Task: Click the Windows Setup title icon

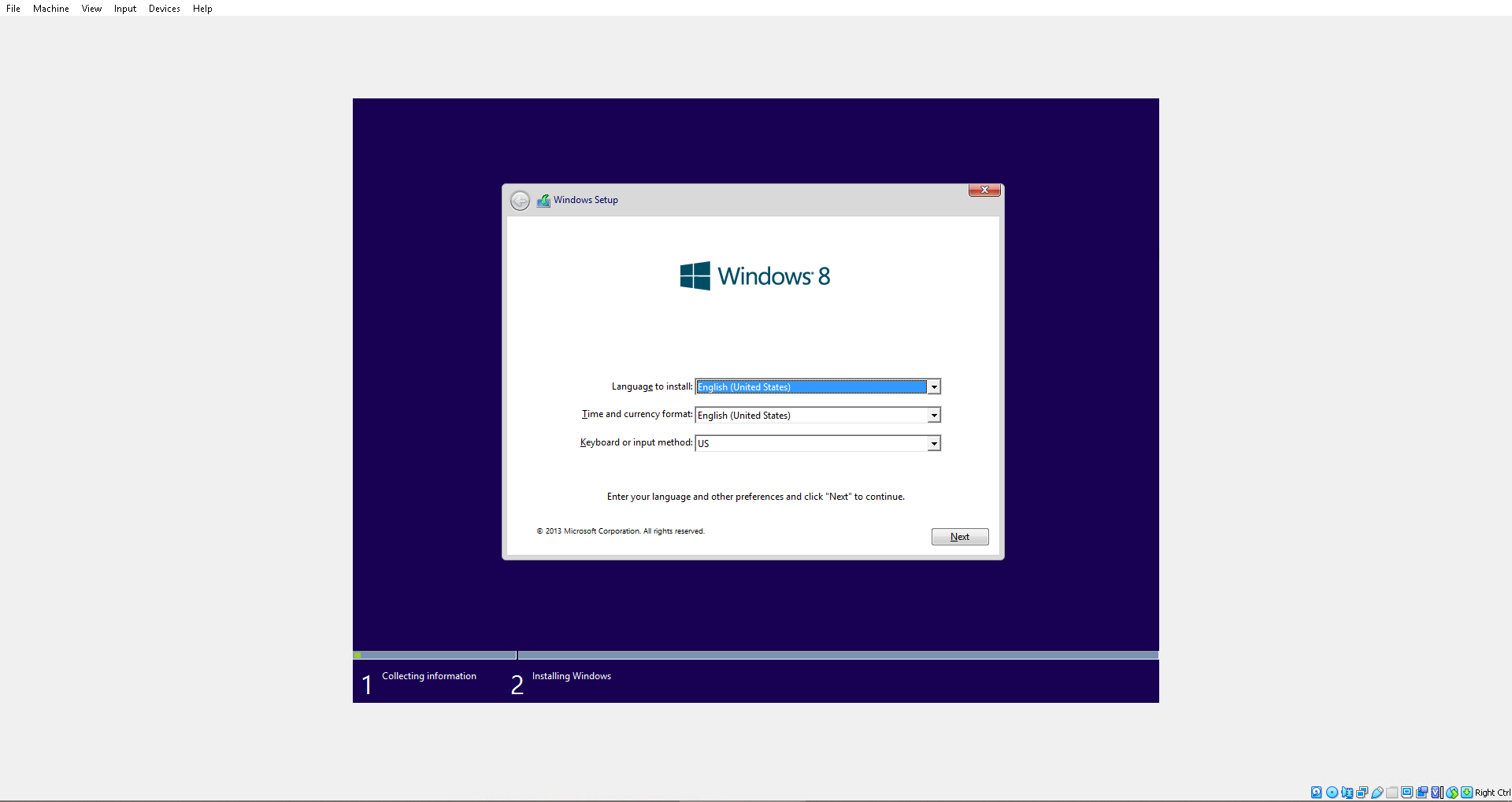Action: tap(543, 201)
